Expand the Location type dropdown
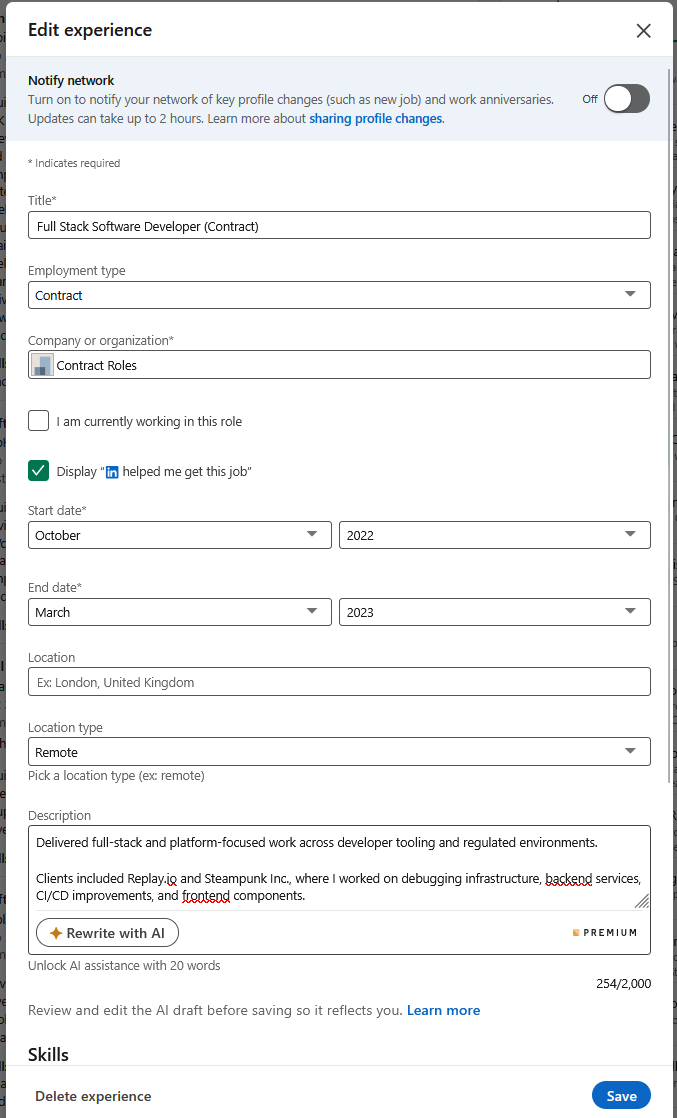 click(339, 752)
